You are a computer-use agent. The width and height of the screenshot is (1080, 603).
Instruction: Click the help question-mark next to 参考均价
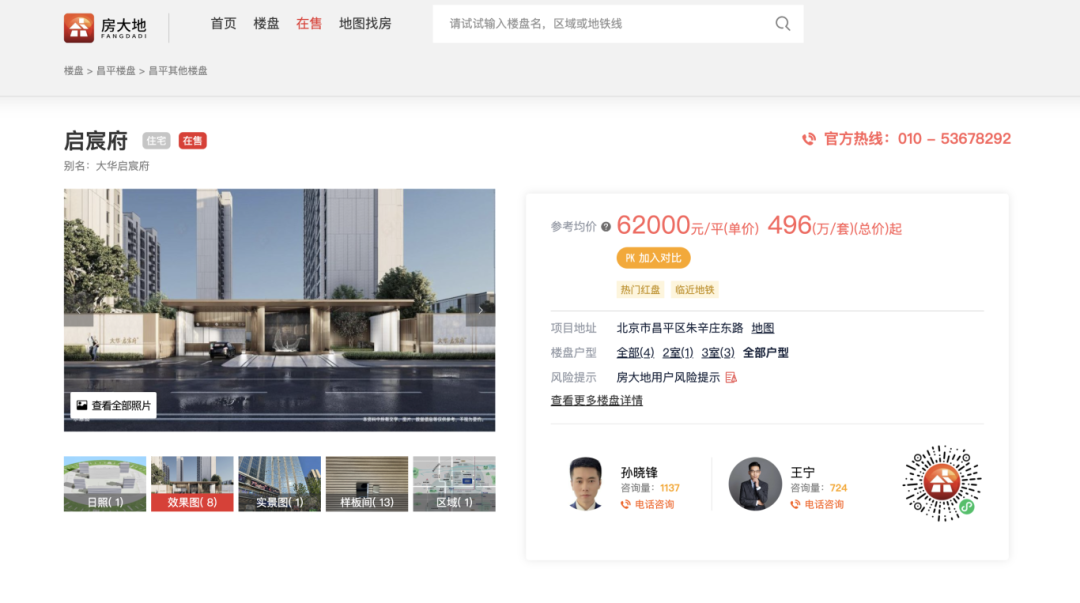pyautogui.click(x=608, y=227)
